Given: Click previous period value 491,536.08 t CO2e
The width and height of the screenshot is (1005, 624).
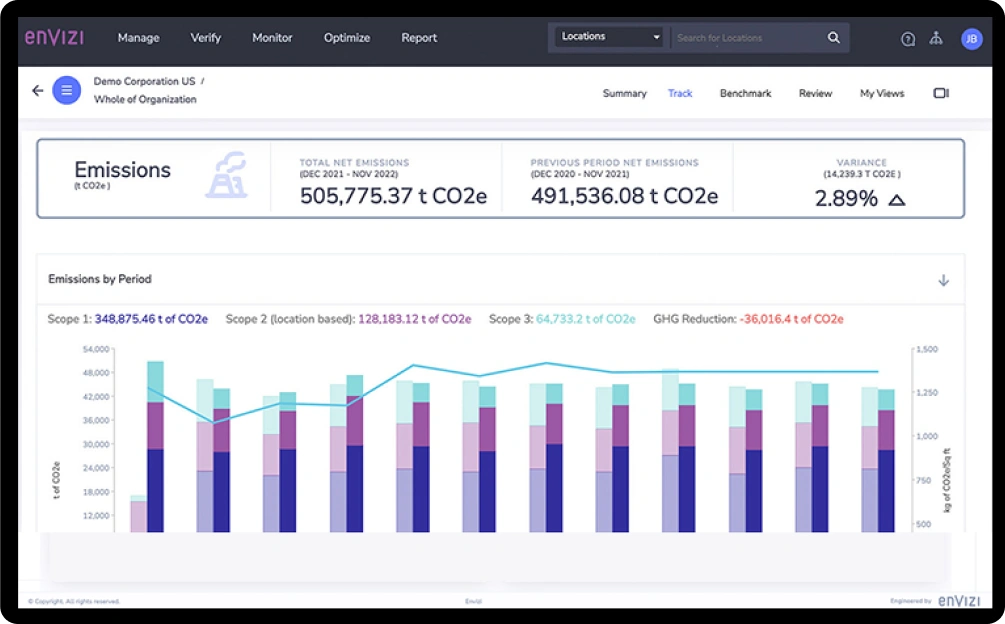Looking at the screenshot, I should (624, 196).
